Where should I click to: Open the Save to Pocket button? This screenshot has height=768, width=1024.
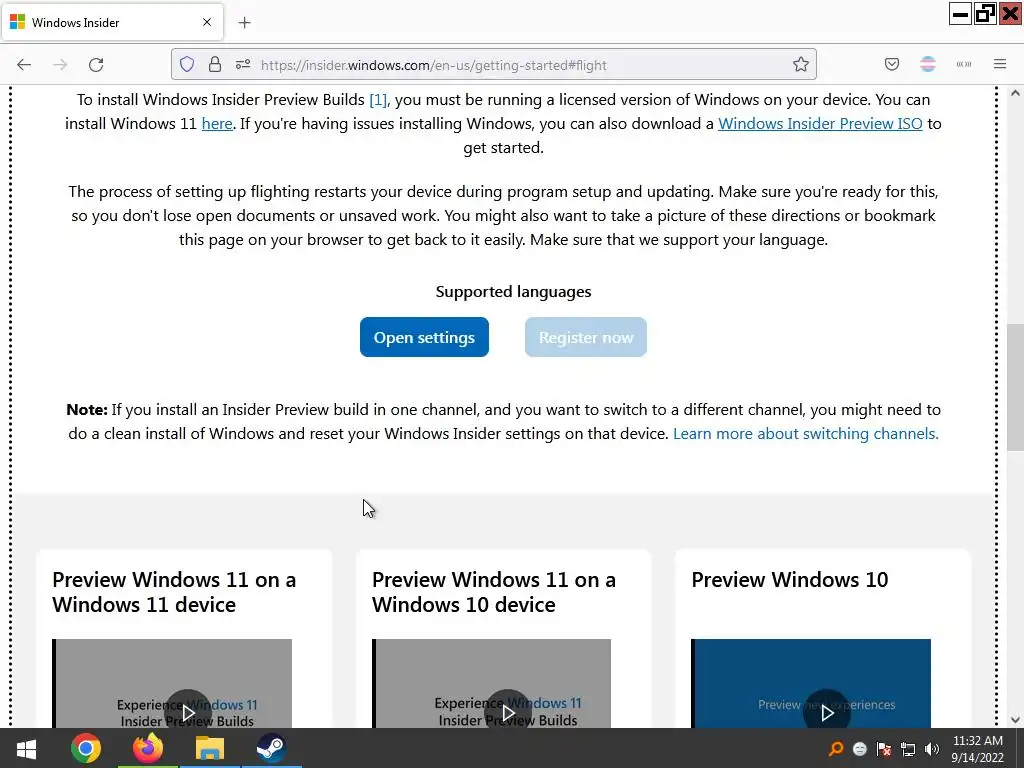tap(892, 65)
